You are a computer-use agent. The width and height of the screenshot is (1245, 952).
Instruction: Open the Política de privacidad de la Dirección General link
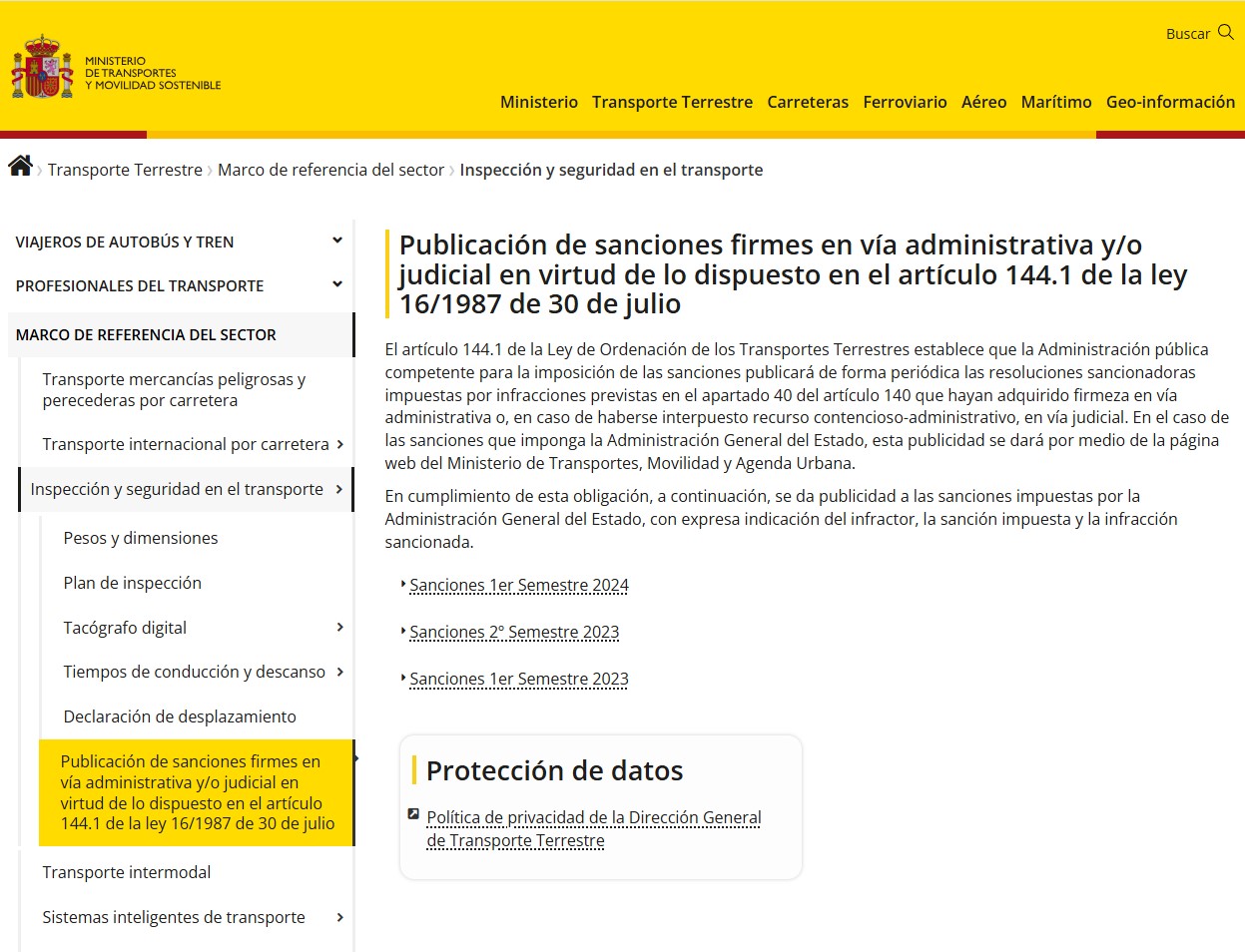pos(594,829)
